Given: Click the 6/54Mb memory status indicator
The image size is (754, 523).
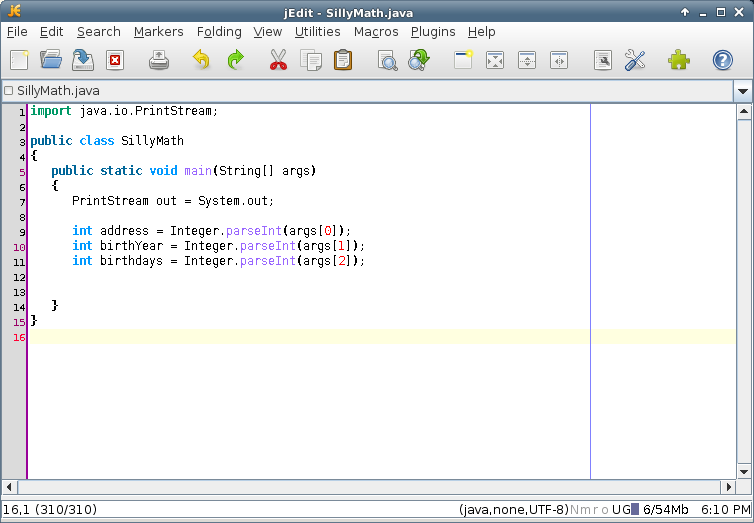Looking at the screenshot, I should point(660,510).
